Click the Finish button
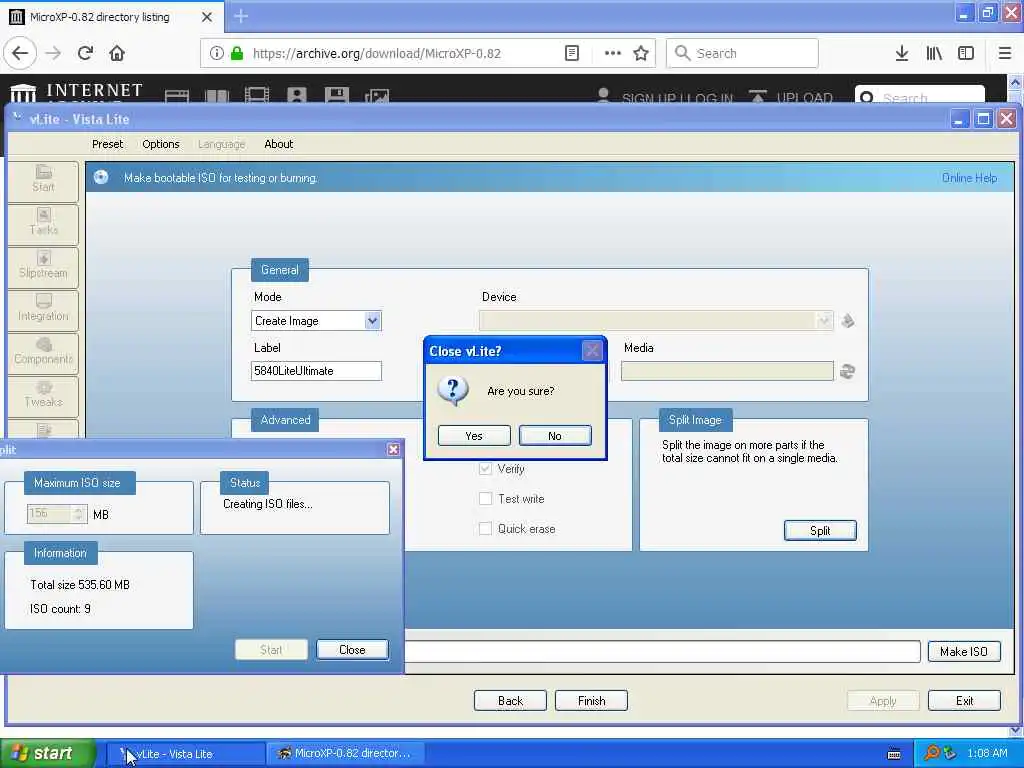Image resolution: width=1024 pixels, height=768 pixels. 592,701
